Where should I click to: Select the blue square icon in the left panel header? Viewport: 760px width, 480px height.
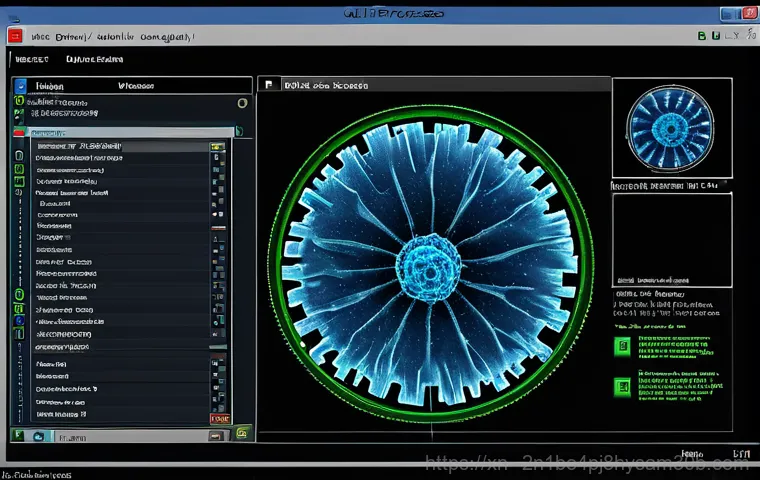(x=20, y=86)
